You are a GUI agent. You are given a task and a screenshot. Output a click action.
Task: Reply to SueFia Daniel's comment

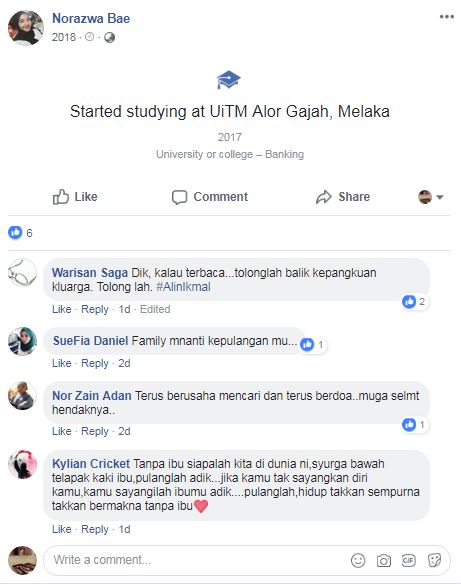pos(95,363)
